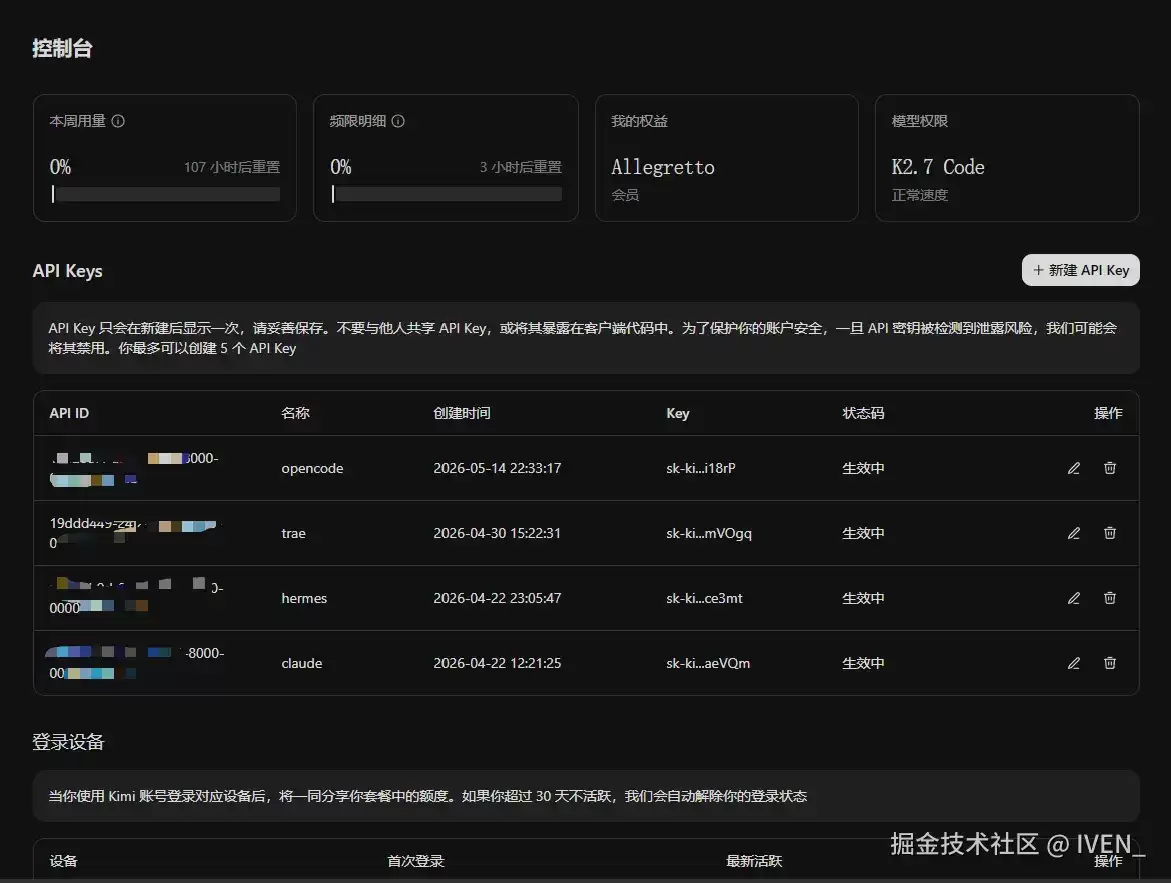This screenshot has width=1171, height=883.
Task: Delete the opencode API key
Action: 1110,468
